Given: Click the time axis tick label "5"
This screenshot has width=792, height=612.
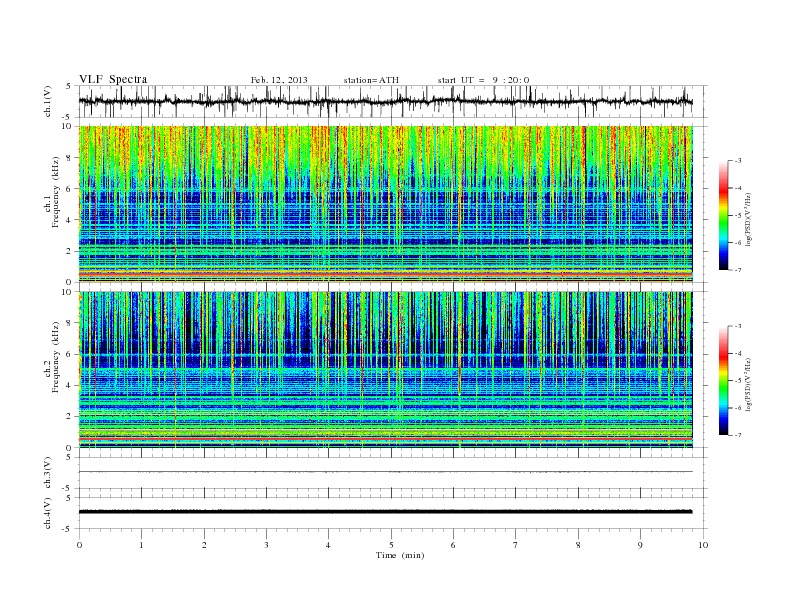Looking at the screenshot, I should [x=391, y=545].
